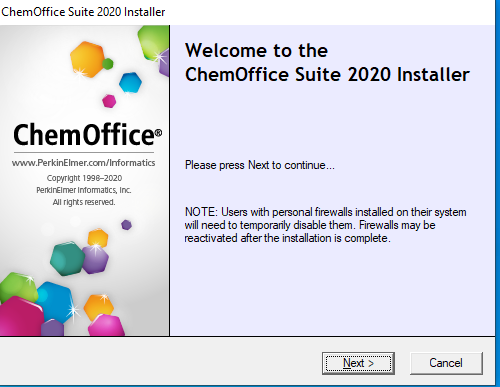
Task: Click the NOTE about personal firewalls
Action: [326, 225]
